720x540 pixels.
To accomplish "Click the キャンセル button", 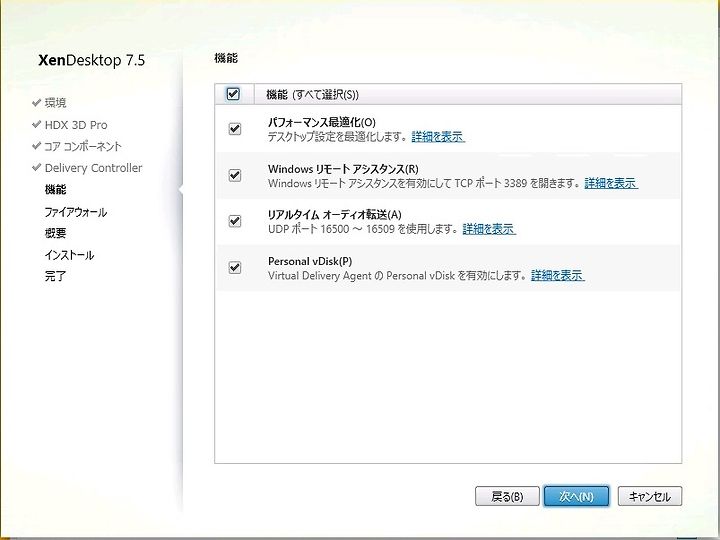I will pyautogui.click(x=650, y=496).
